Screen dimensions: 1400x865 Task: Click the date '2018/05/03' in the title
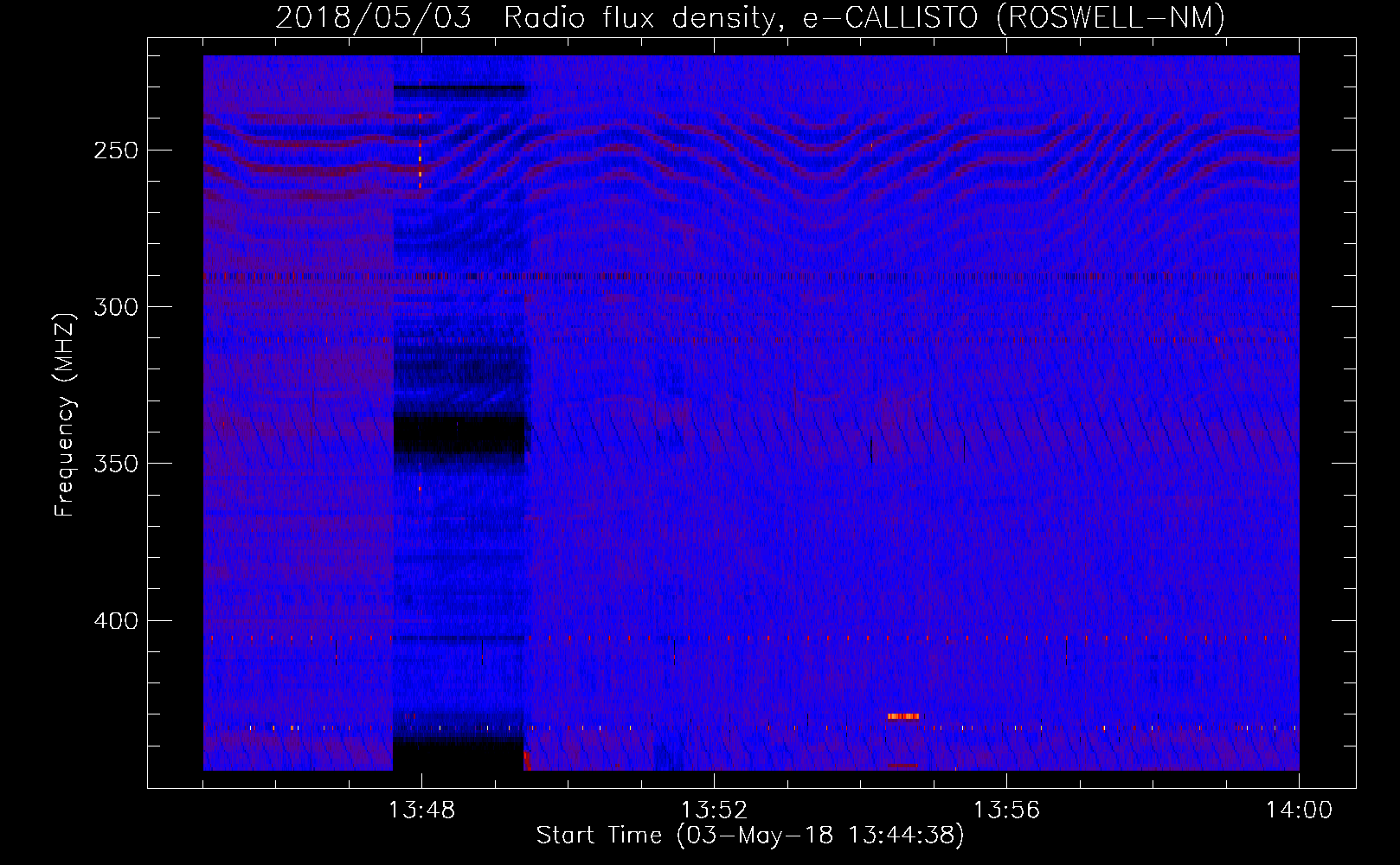374,17
